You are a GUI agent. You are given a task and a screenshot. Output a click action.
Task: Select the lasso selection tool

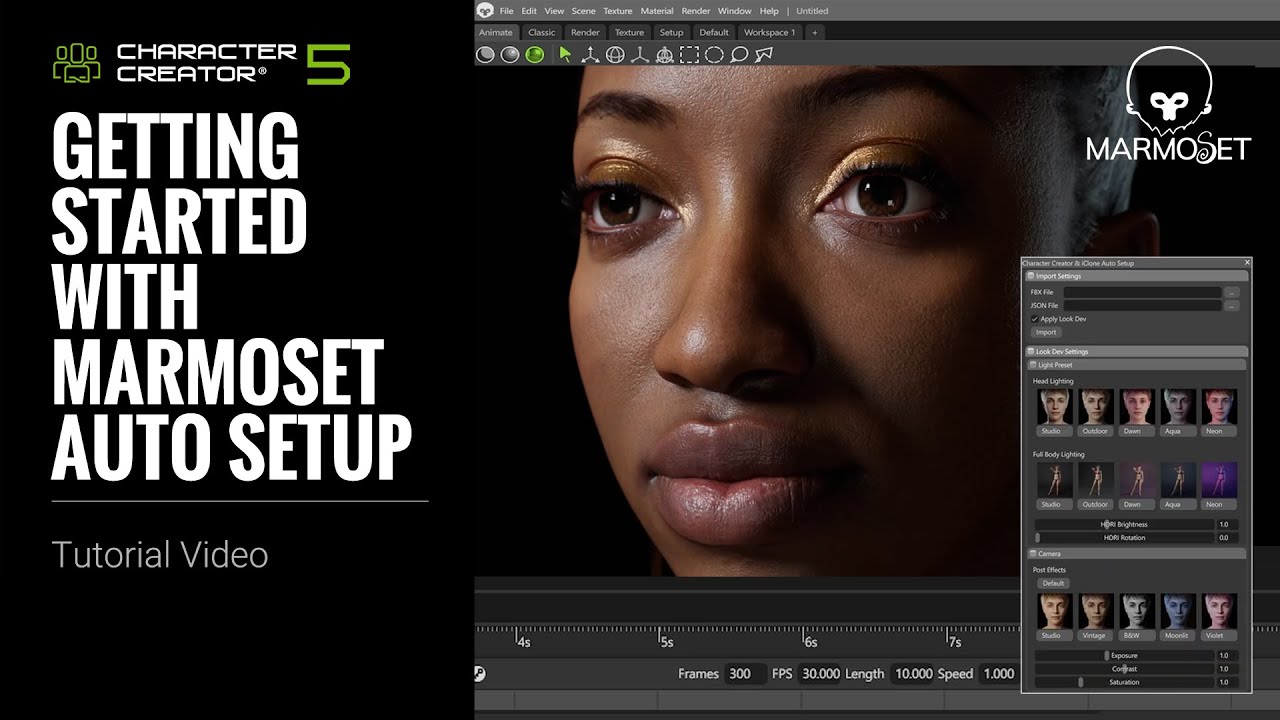coord(739,55)
